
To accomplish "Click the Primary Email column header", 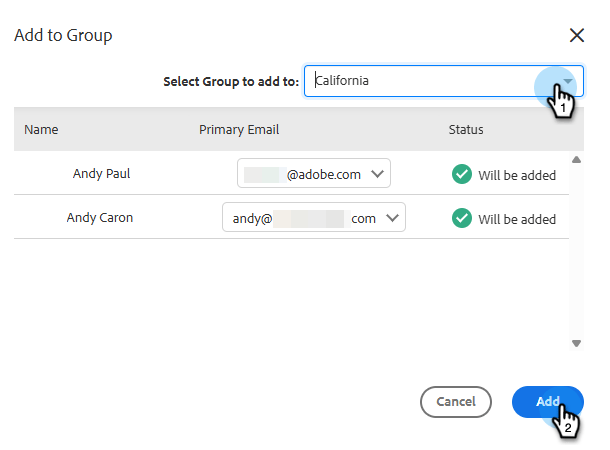I will click(x=239, y=130).
